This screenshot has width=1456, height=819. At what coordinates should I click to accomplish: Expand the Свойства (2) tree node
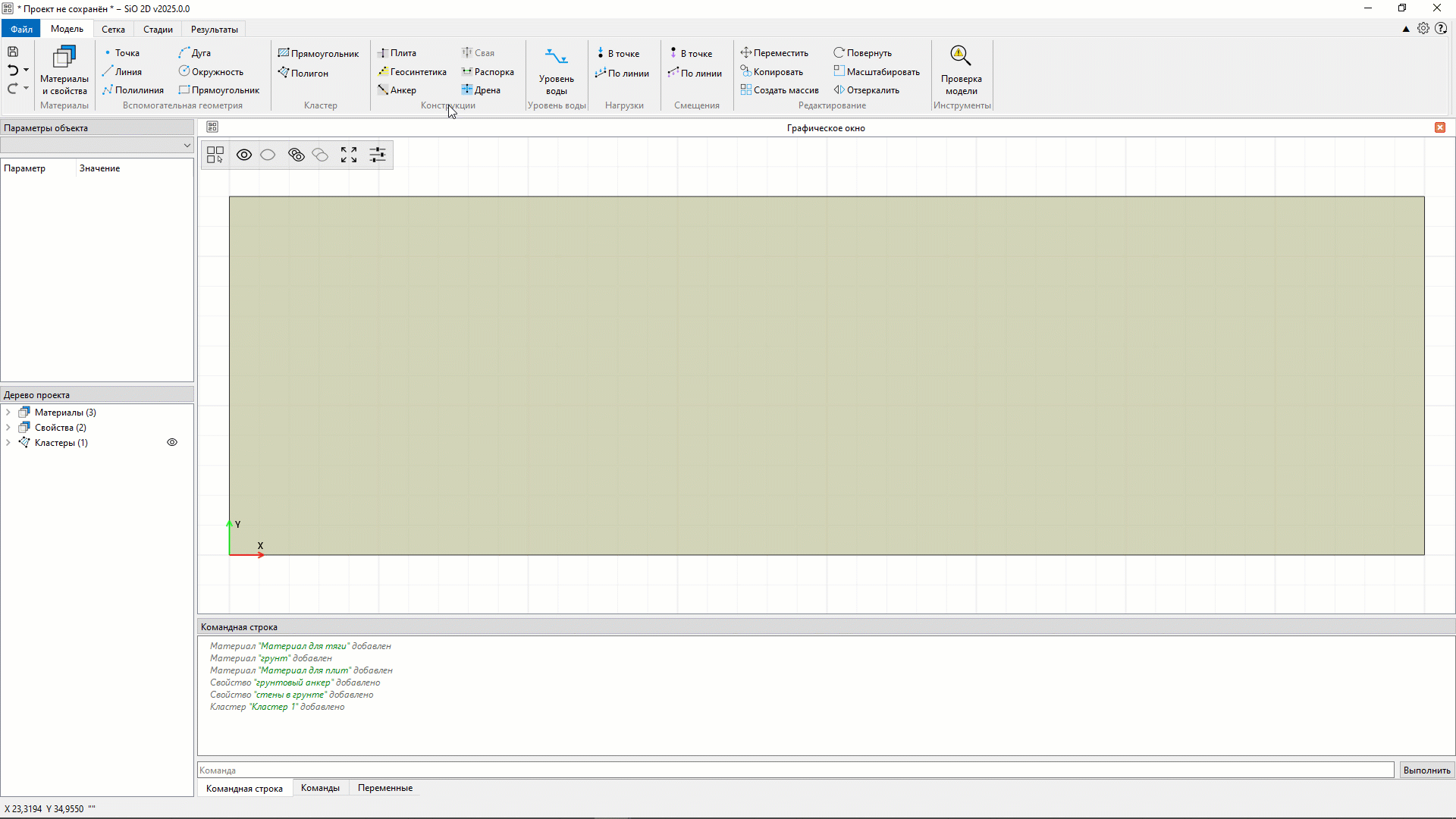point(8,428)
